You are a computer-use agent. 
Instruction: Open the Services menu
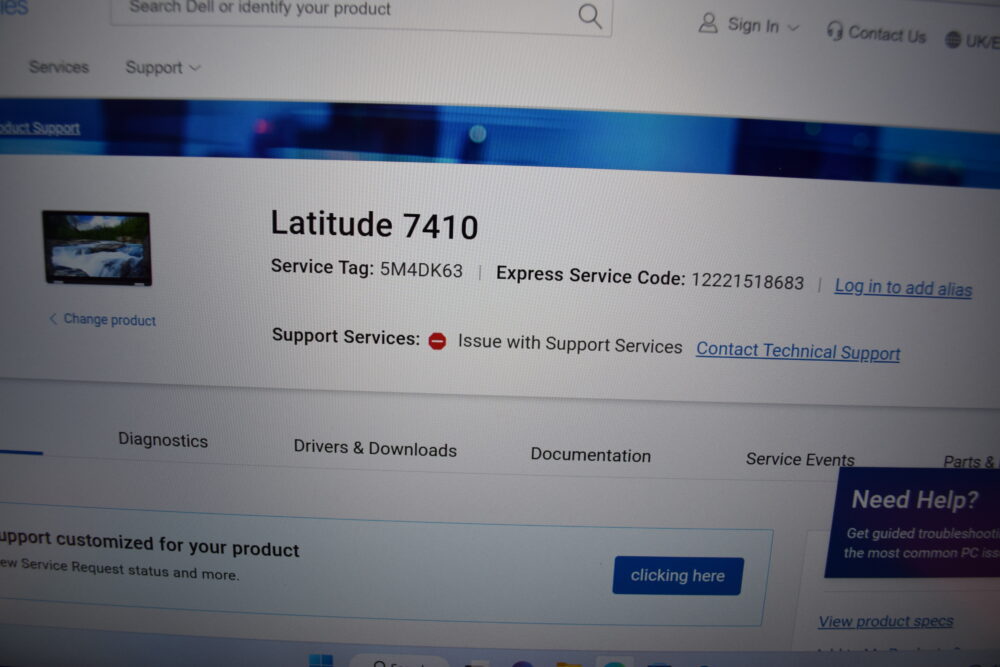59,67
